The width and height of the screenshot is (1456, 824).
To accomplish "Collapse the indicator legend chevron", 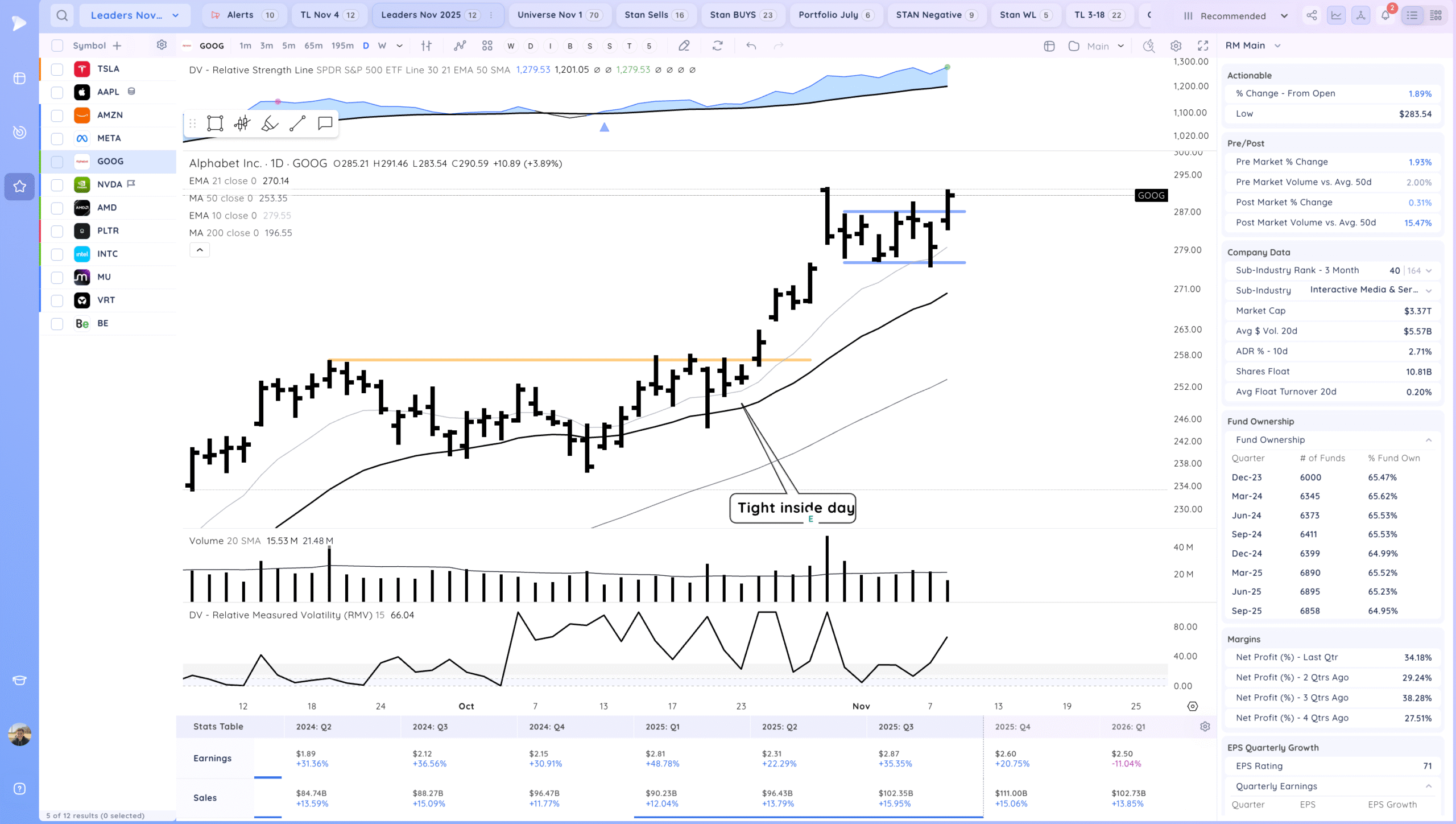I will [200, 250].
